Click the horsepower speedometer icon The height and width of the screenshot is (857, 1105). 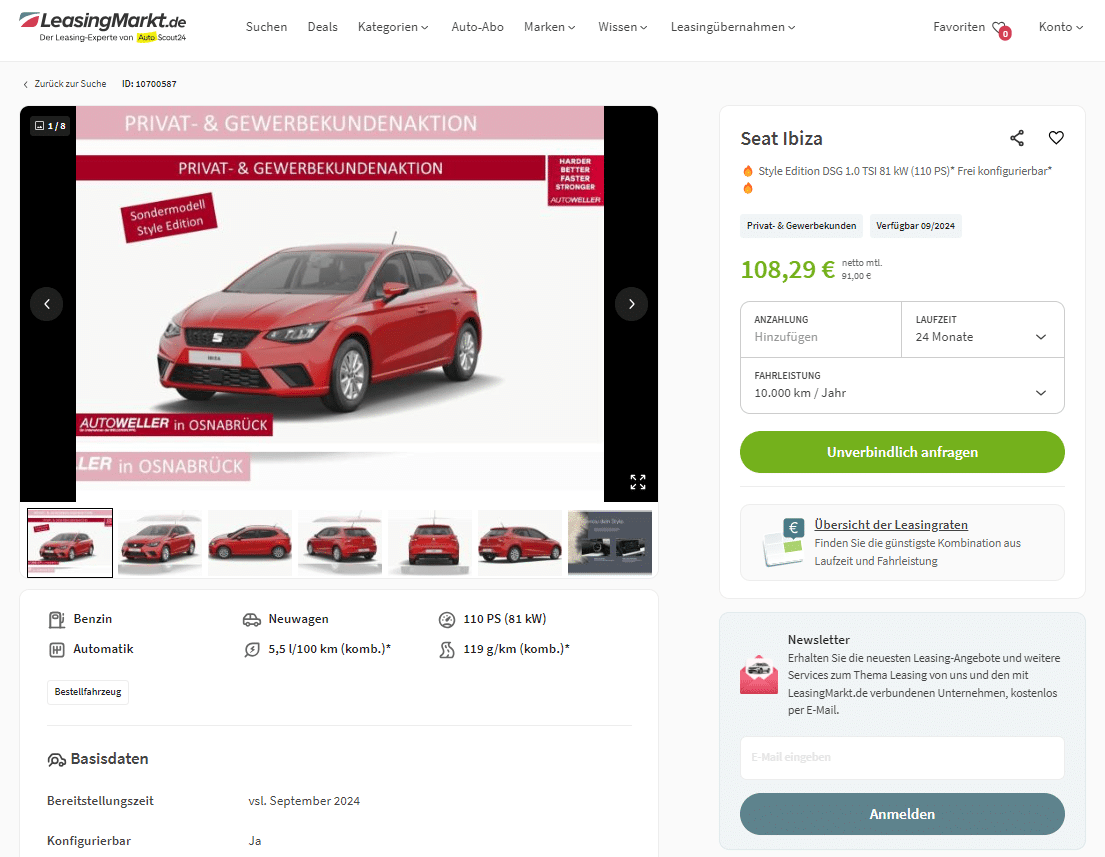tap(447, 619)
